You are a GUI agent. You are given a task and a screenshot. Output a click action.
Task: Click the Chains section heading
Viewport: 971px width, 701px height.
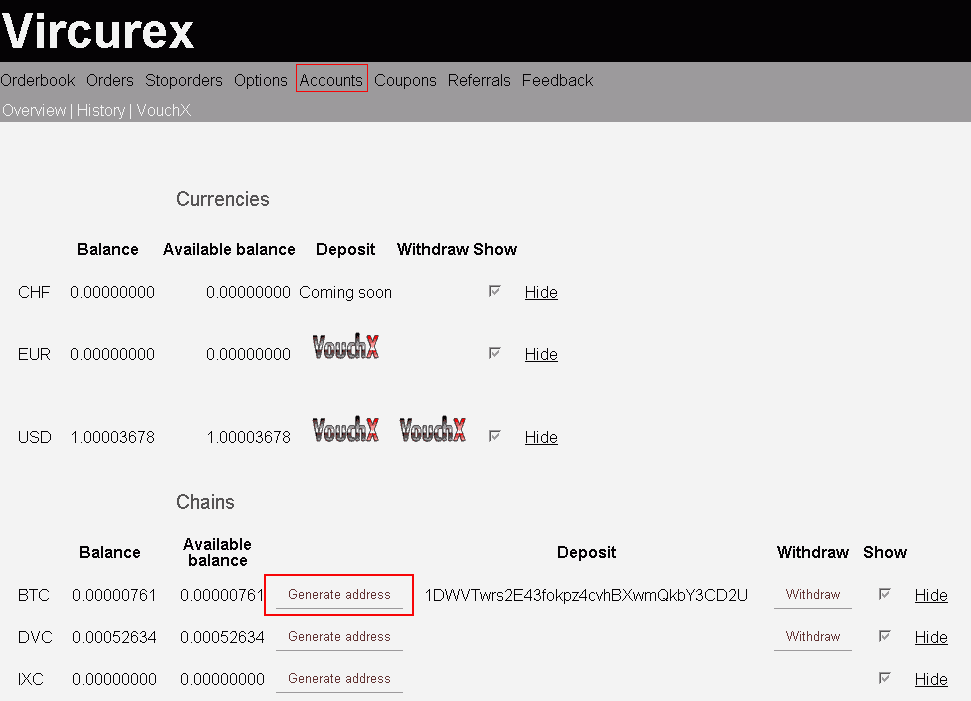[x=205, y=502]
